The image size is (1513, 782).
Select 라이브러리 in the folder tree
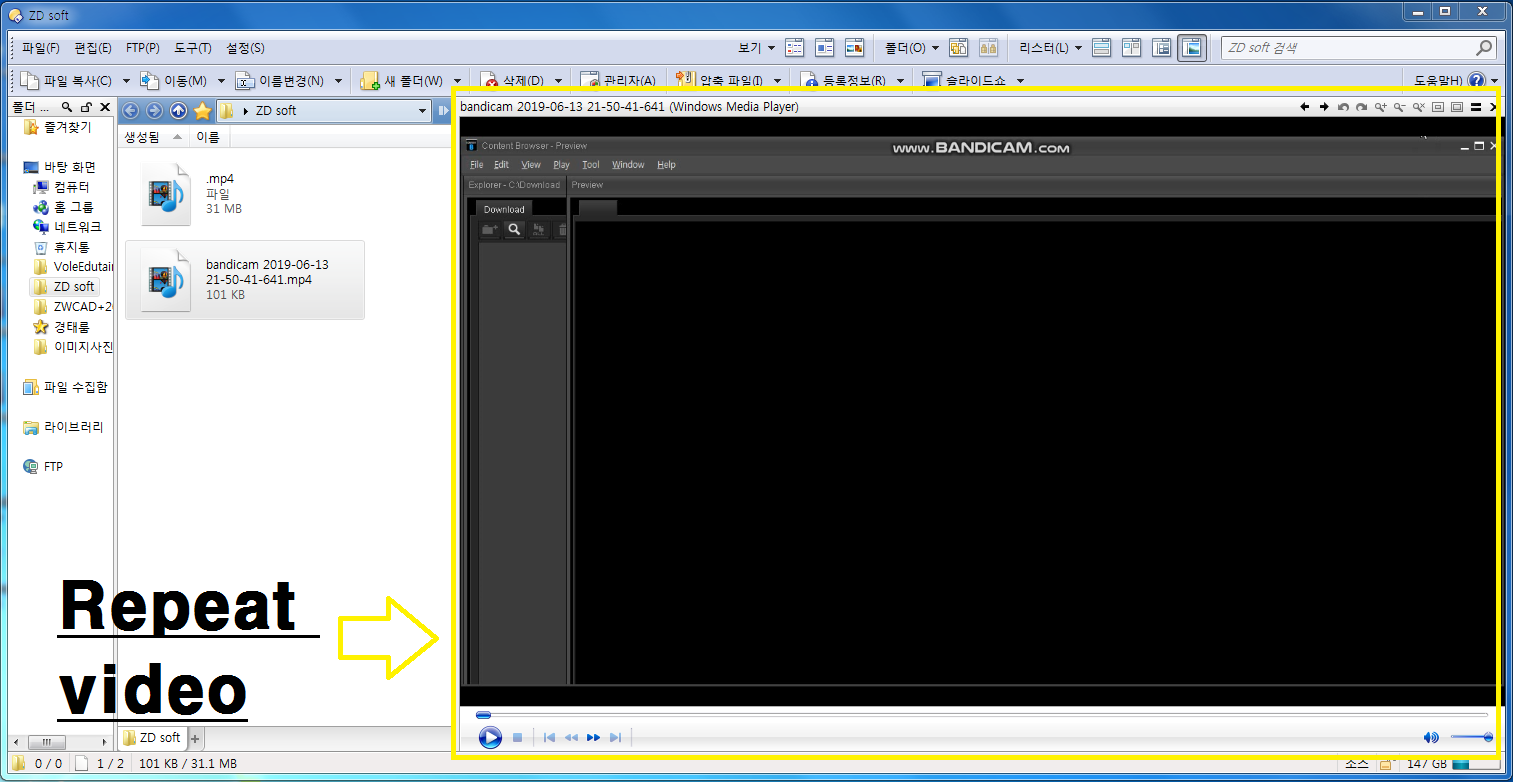pyautogui.click(x=64, y=427)
